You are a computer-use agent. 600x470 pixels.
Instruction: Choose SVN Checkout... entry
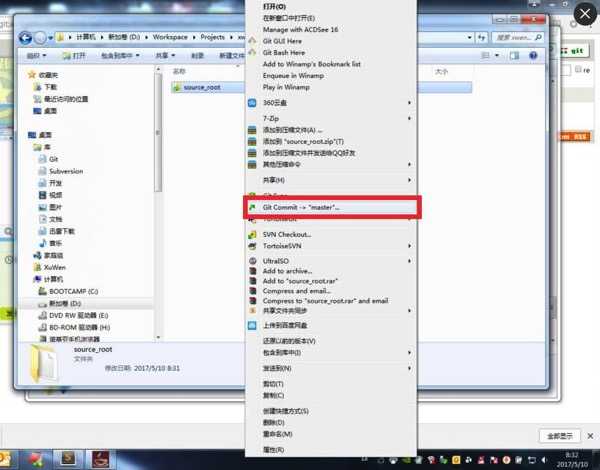point(287,234)
